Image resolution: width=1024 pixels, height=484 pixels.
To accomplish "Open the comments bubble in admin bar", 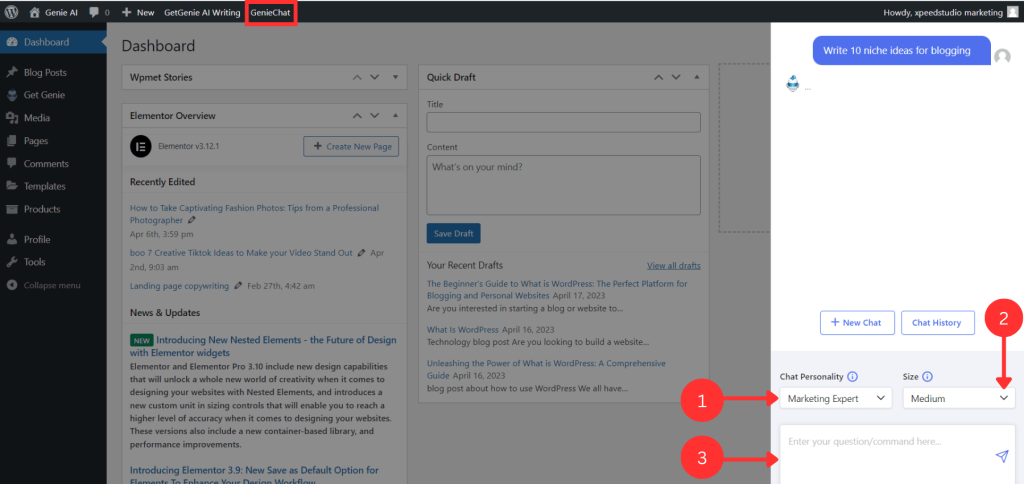I will pos(99,12).
